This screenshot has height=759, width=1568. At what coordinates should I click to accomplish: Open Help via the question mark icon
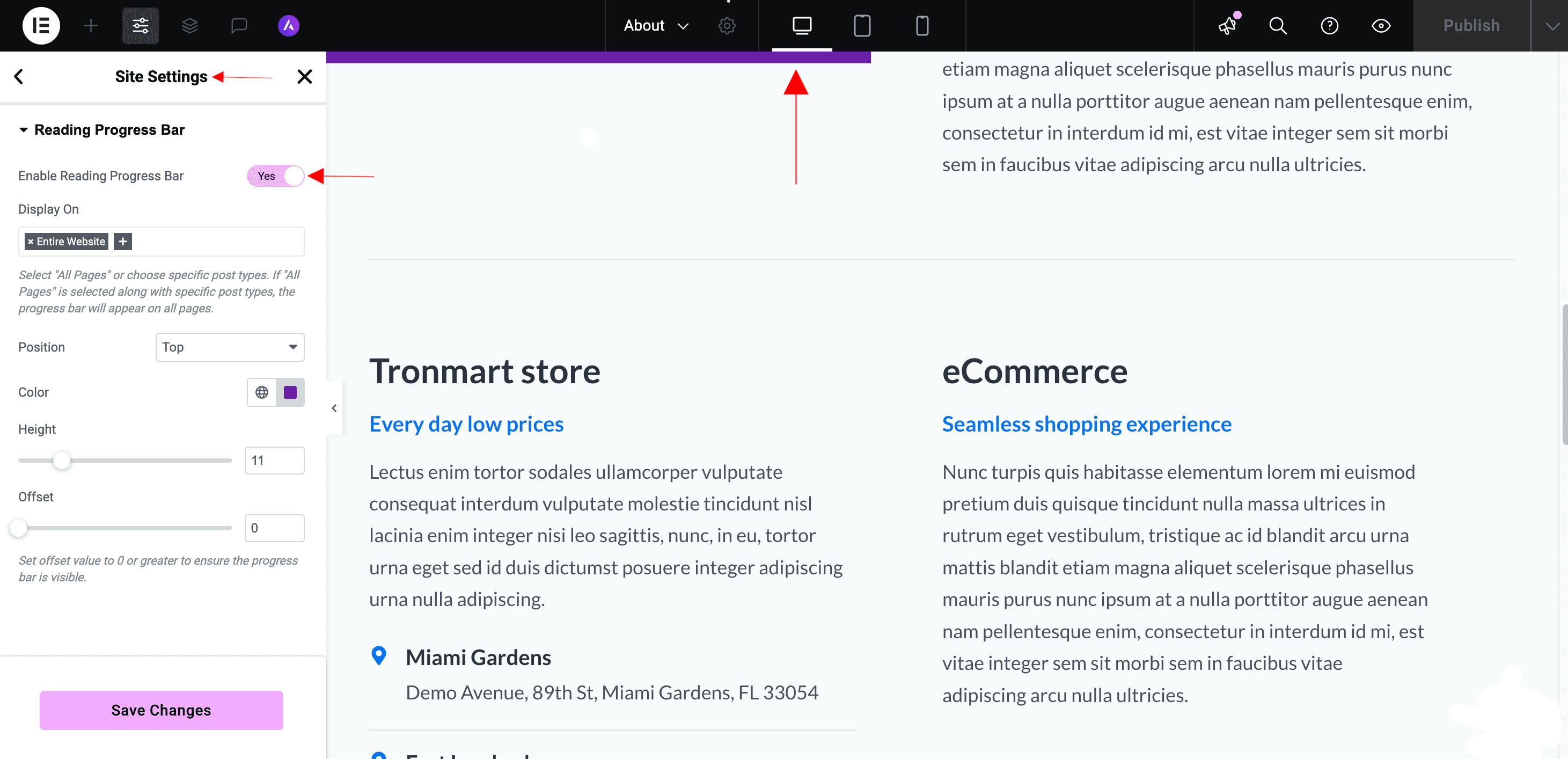pos(1329,26)
